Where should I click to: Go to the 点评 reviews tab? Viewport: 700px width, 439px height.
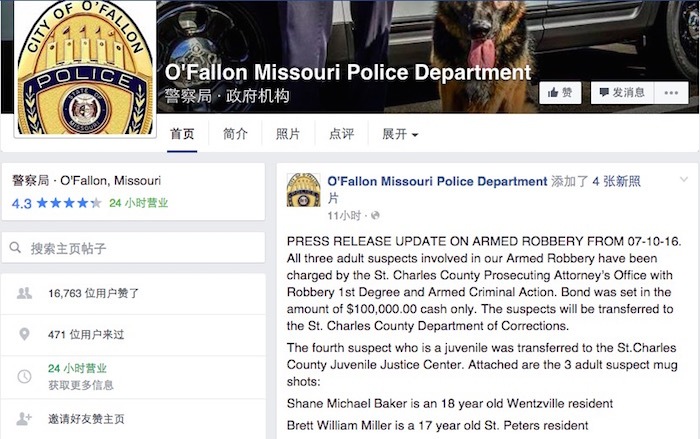tap(342, 134)
